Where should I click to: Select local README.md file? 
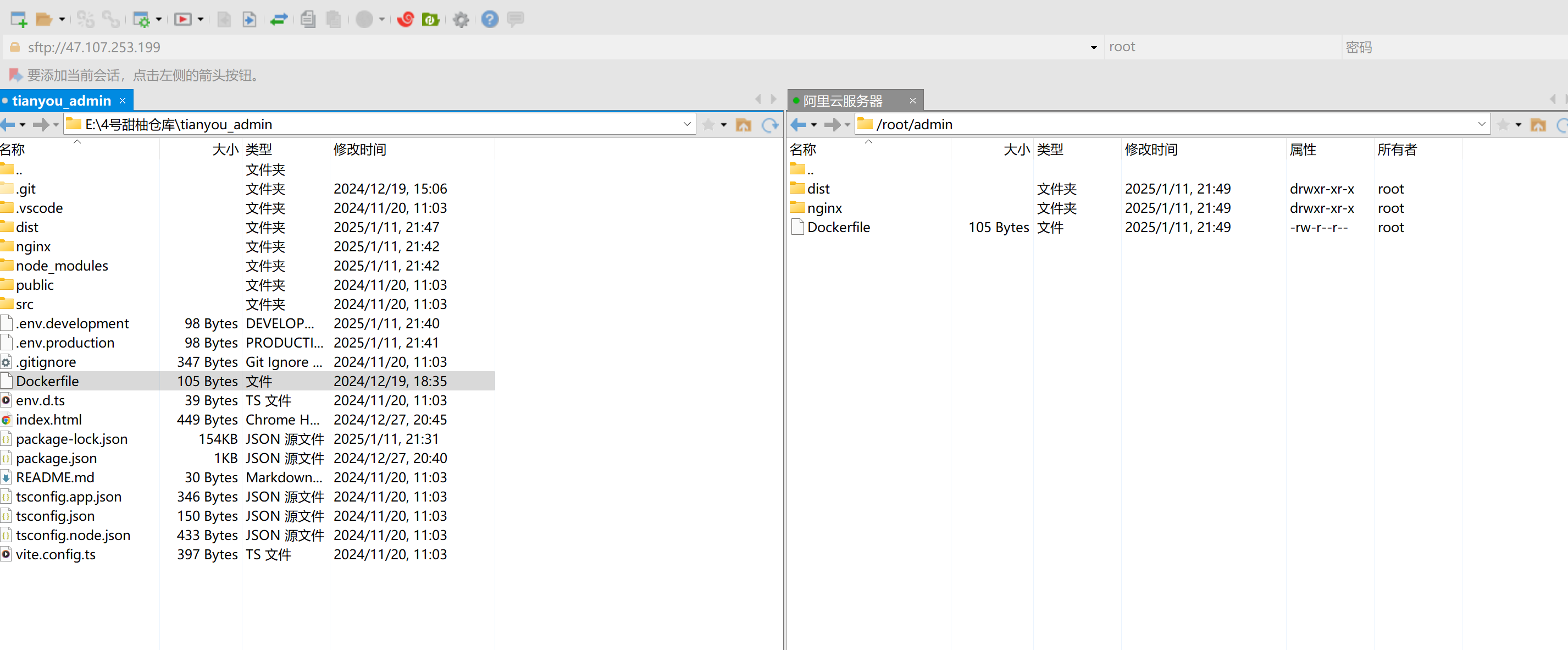pyautogui.click(x=55, y=477)
